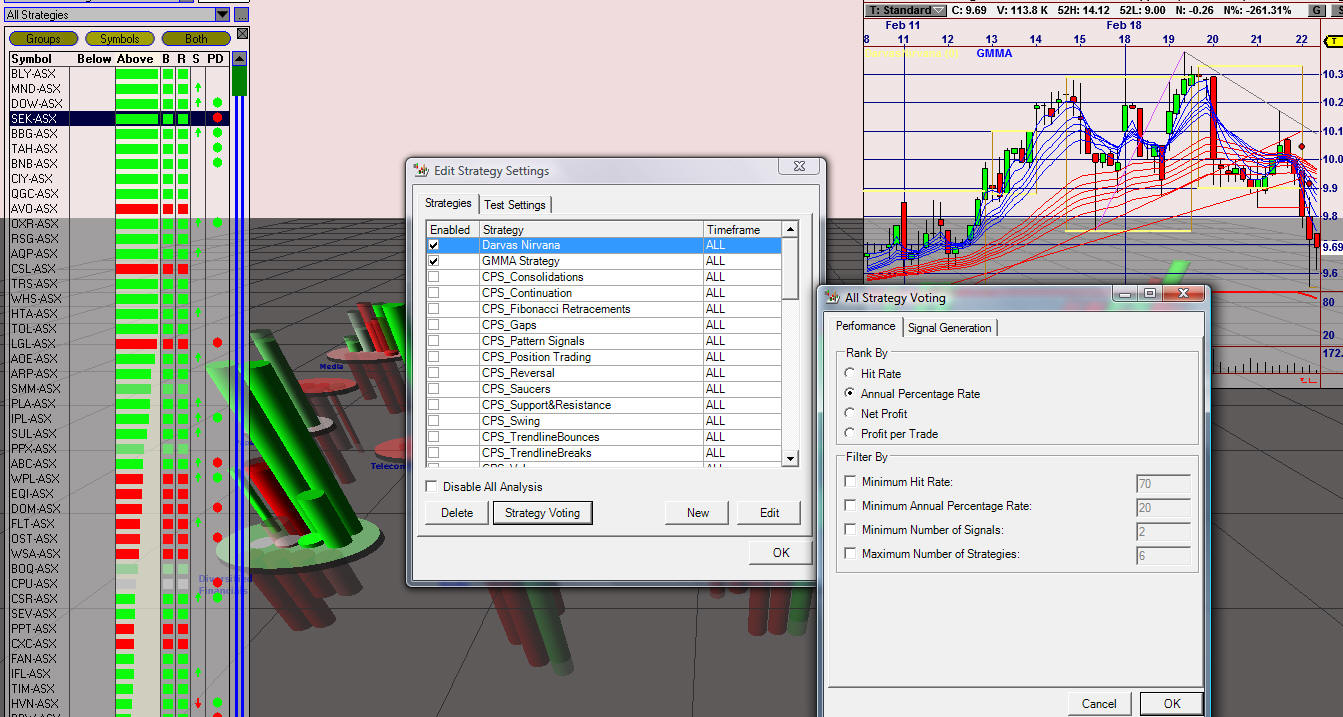The width and height of the screenshot is (1343, 717).
Task: Check Maximum Number of Strategies filter
Action: [x=850, y=554]
